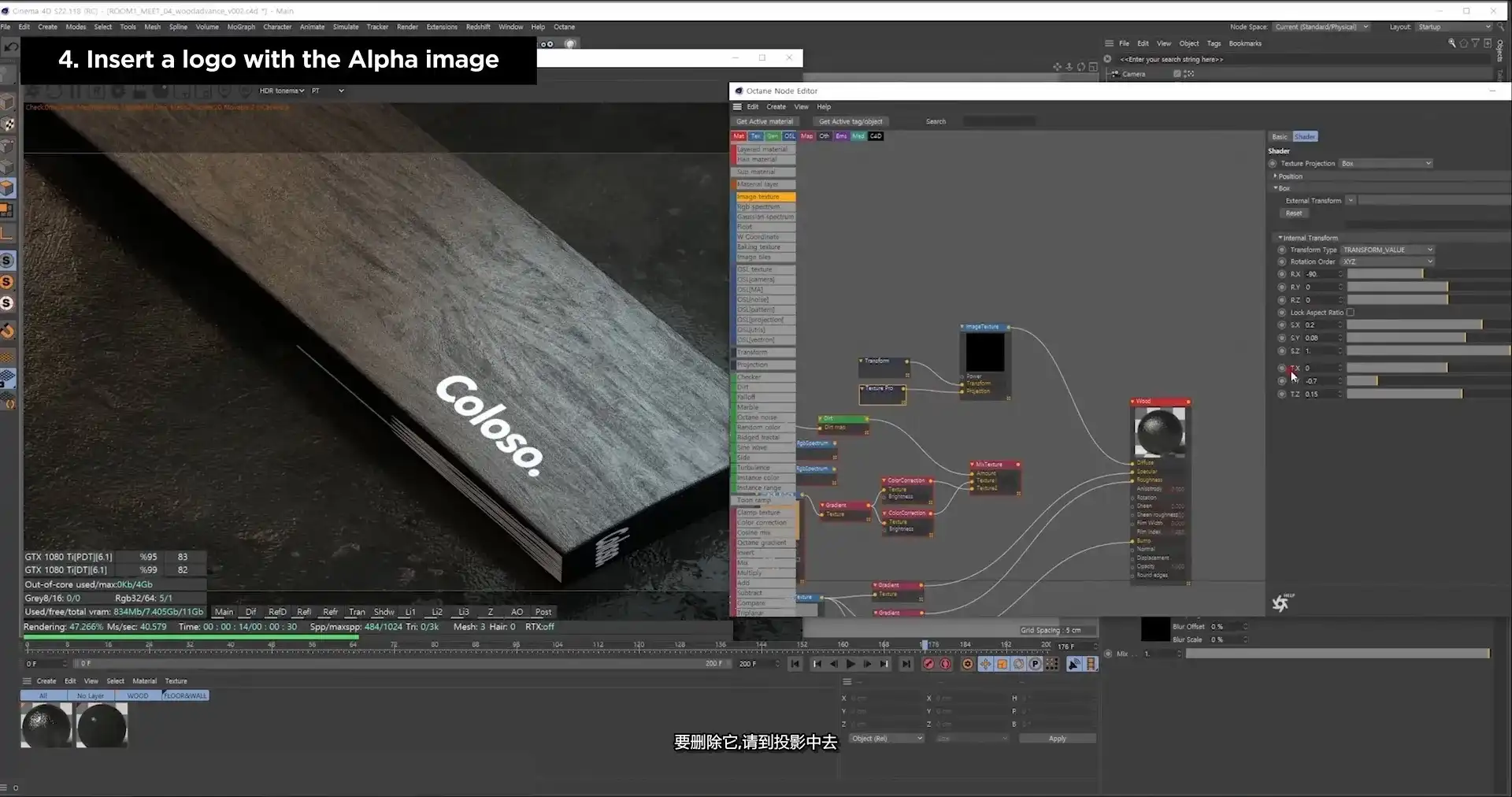This screenshot has height=797, width=1512.
Task: Click the red record keyframe icon
Action: click(929, 664)
